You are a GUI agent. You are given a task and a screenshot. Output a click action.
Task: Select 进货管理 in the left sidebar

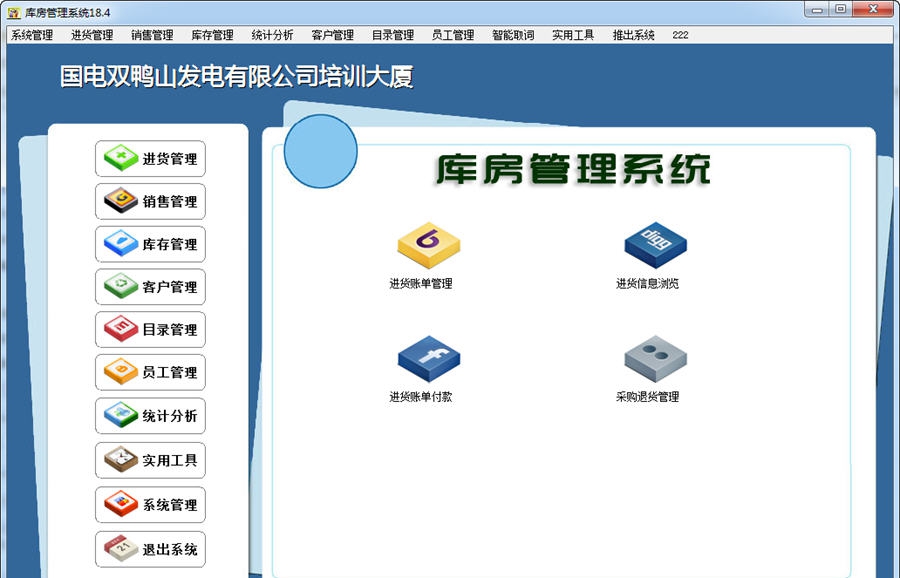[149, 158]
